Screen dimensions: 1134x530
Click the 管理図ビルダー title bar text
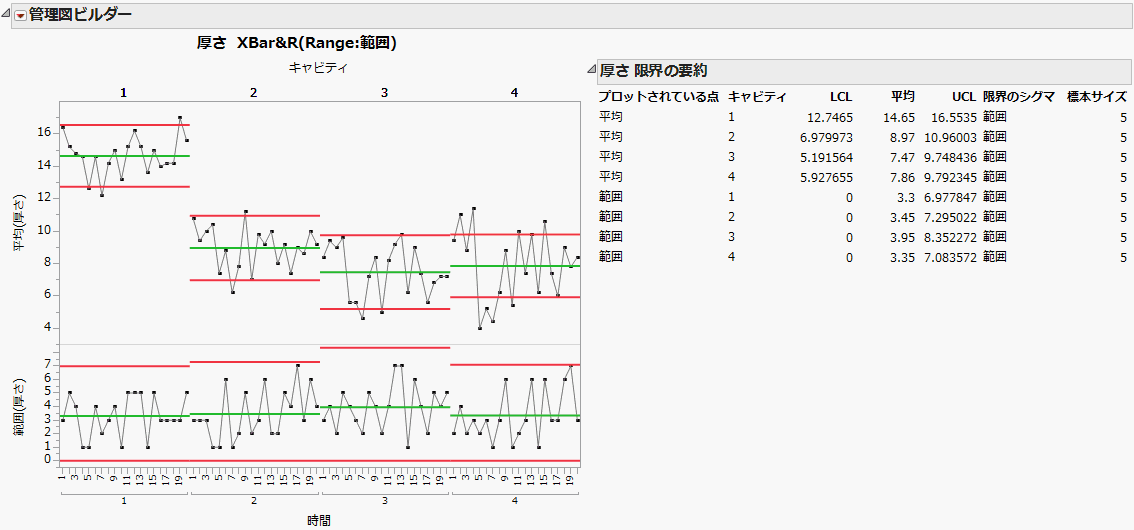point(80,14)
